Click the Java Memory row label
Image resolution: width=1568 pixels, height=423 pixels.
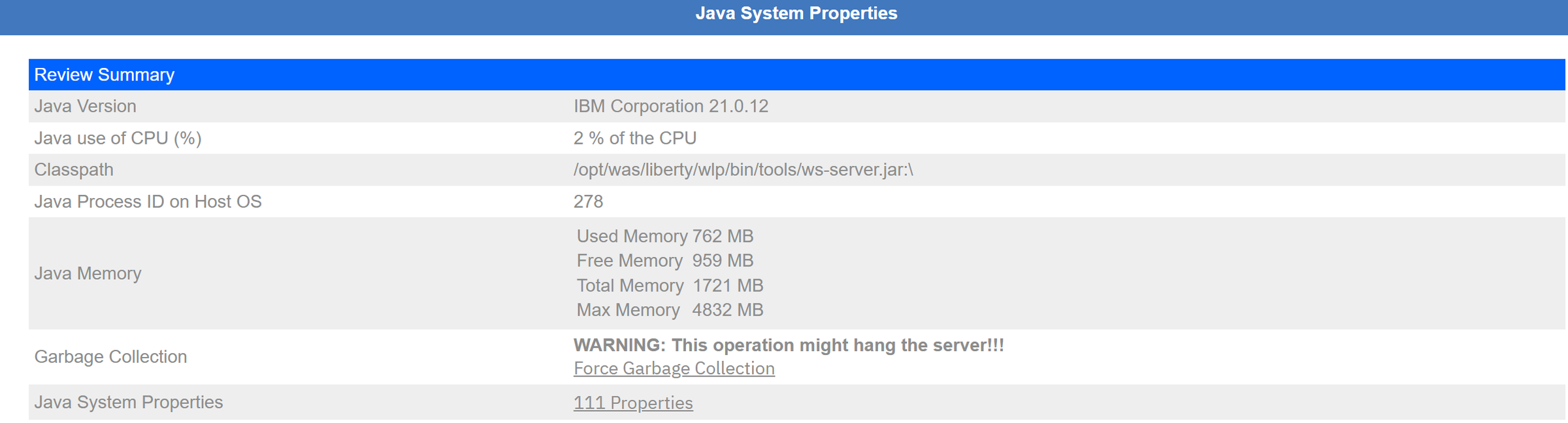[88, 273]
